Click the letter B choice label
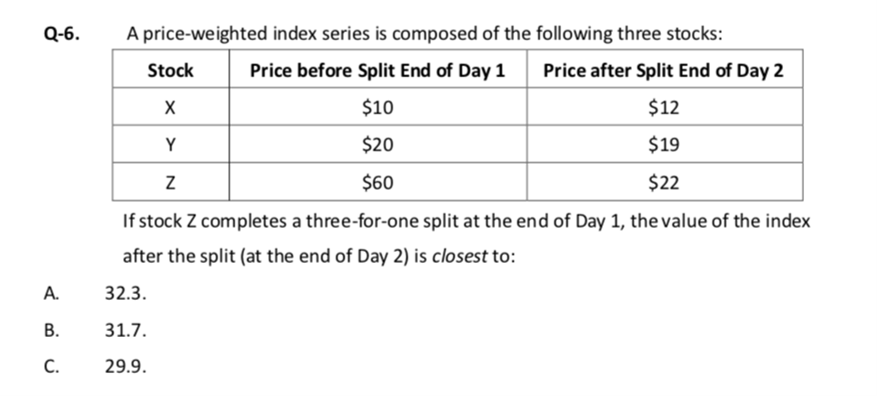This screenshot has width=877, height=396. point(51,330)
